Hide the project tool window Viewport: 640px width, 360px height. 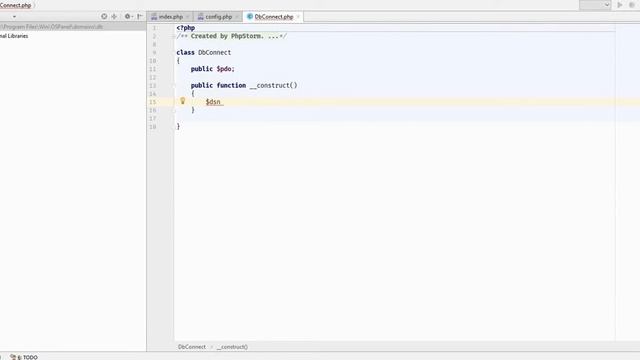coord(140,16)
